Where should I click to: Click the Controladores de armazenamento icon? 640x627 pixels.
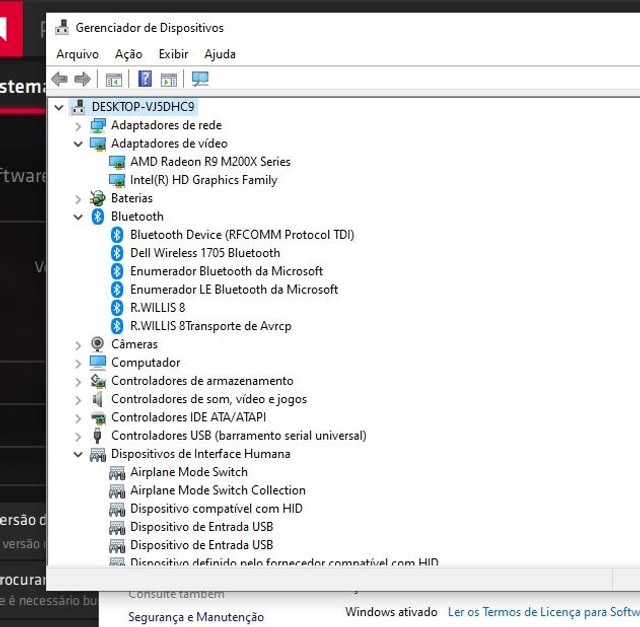98,381
